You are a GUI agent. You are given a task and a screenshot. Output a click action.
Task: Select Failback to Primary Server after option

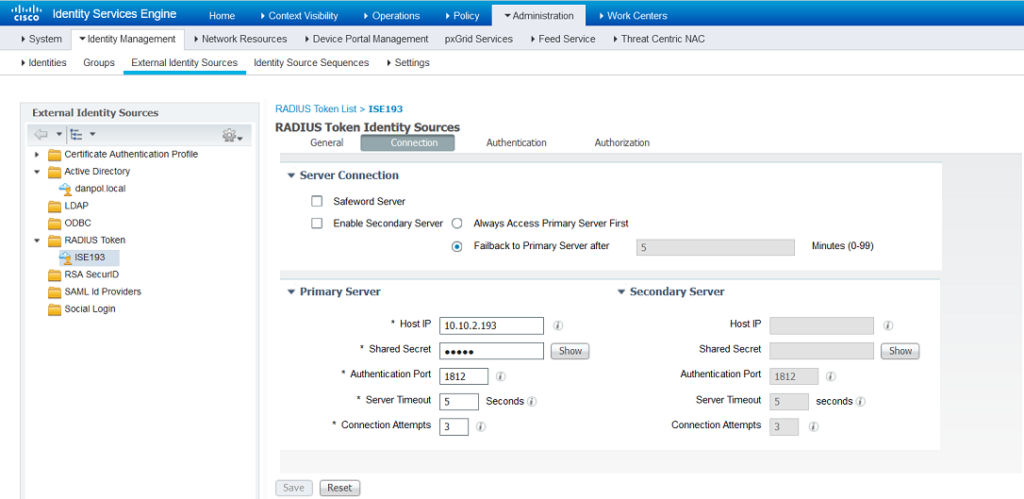tap(457, 246)
